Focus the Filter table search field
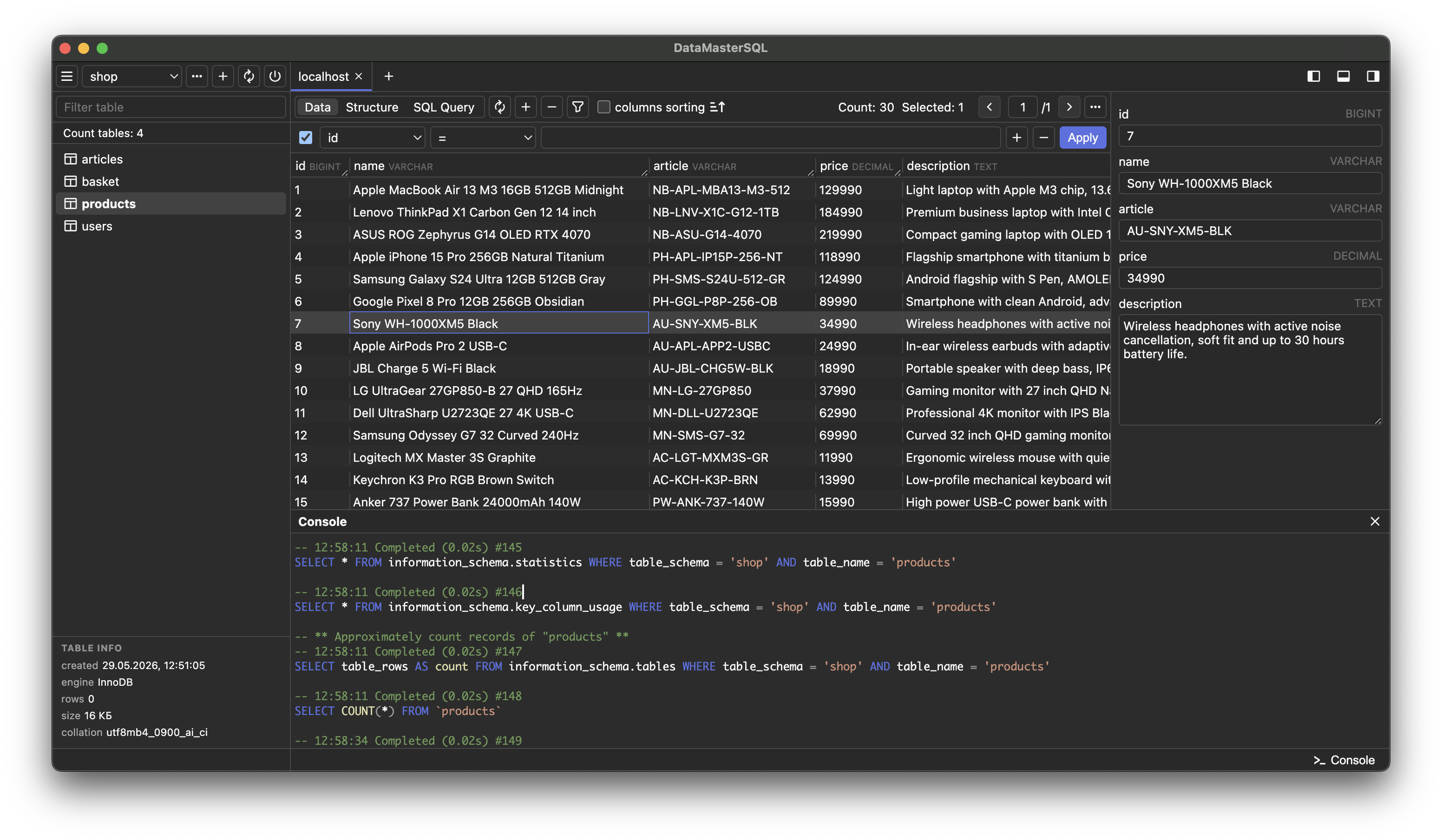This screenshot has width=1442, height=840. pos(171,107)
